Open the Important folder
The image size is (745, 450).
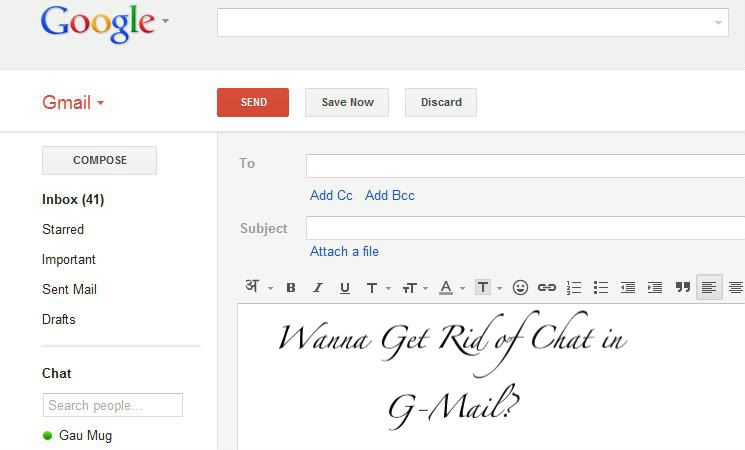tap(69, 259)
